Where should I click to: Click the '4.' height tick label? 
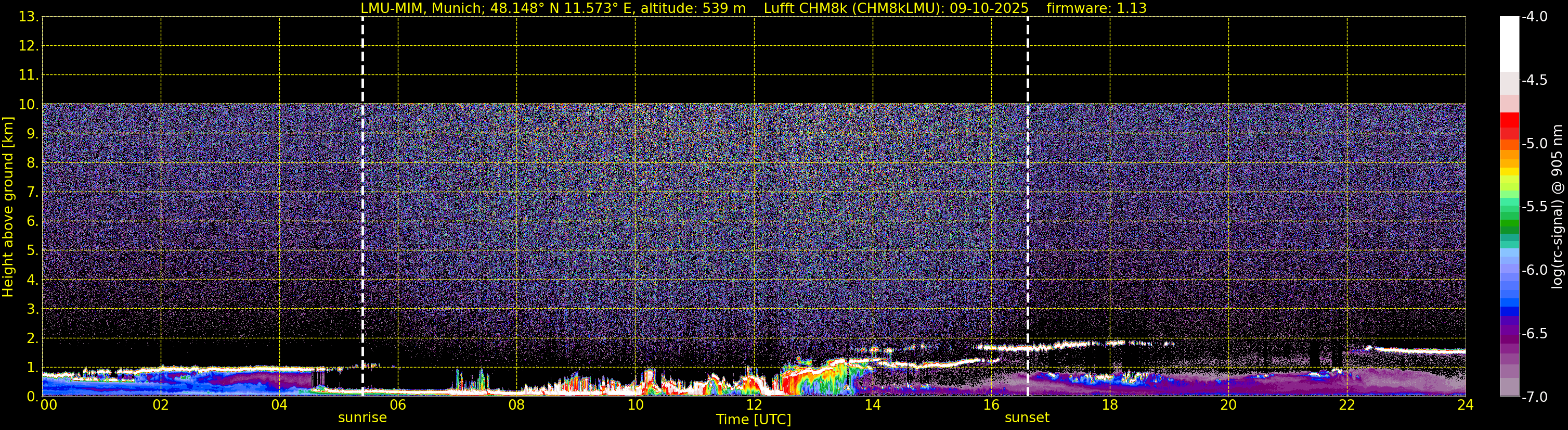[x=33, y=280]
